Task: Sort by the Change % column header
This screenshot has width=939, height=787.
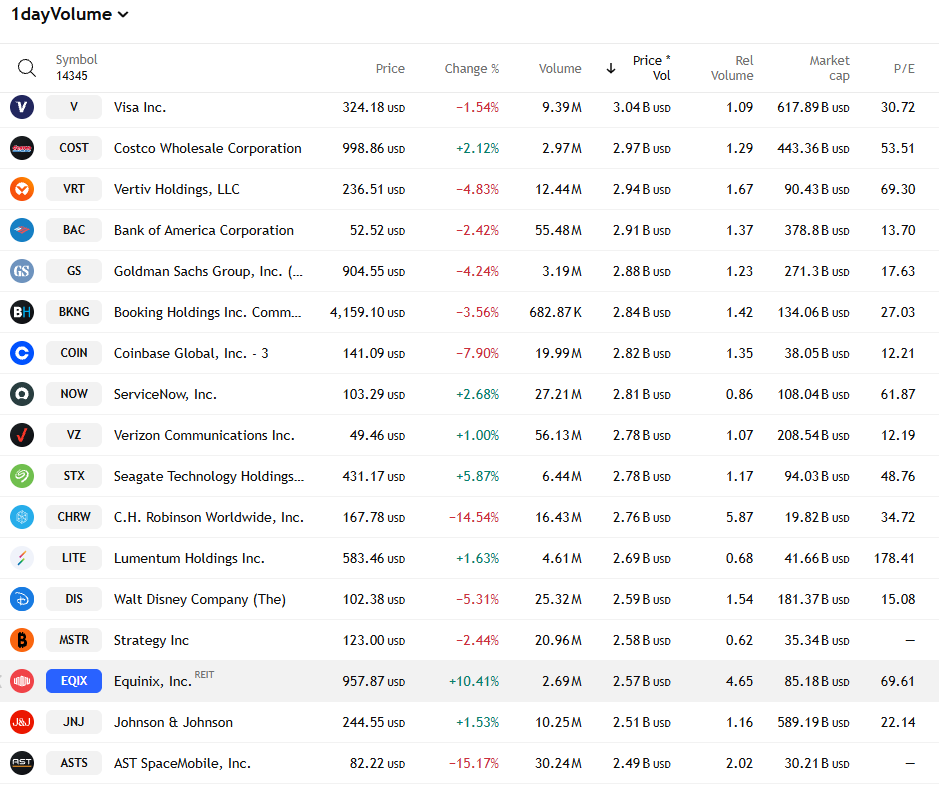Action: point(471,68)
